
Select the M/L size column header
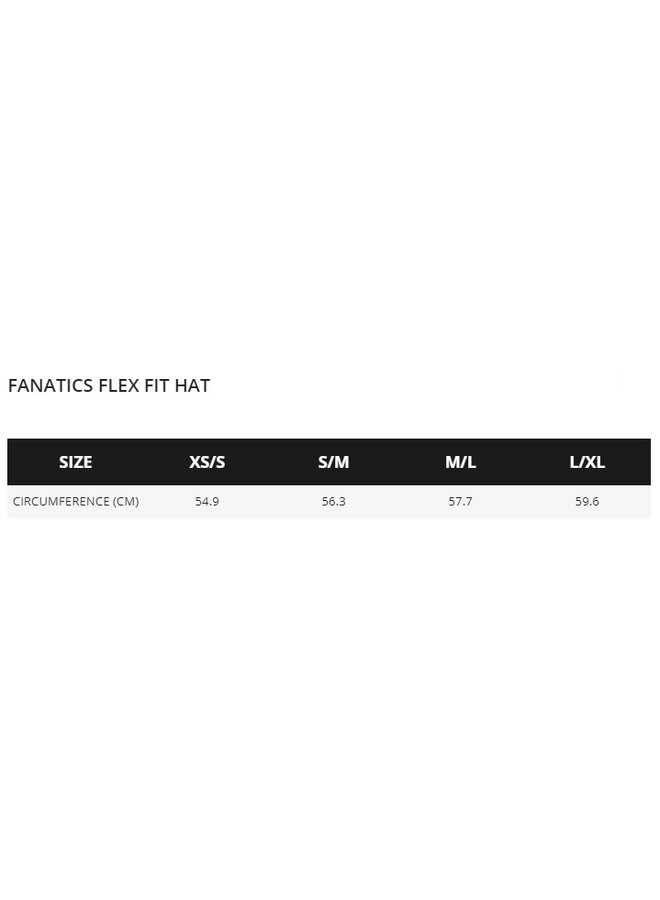(x=460, y=462)
